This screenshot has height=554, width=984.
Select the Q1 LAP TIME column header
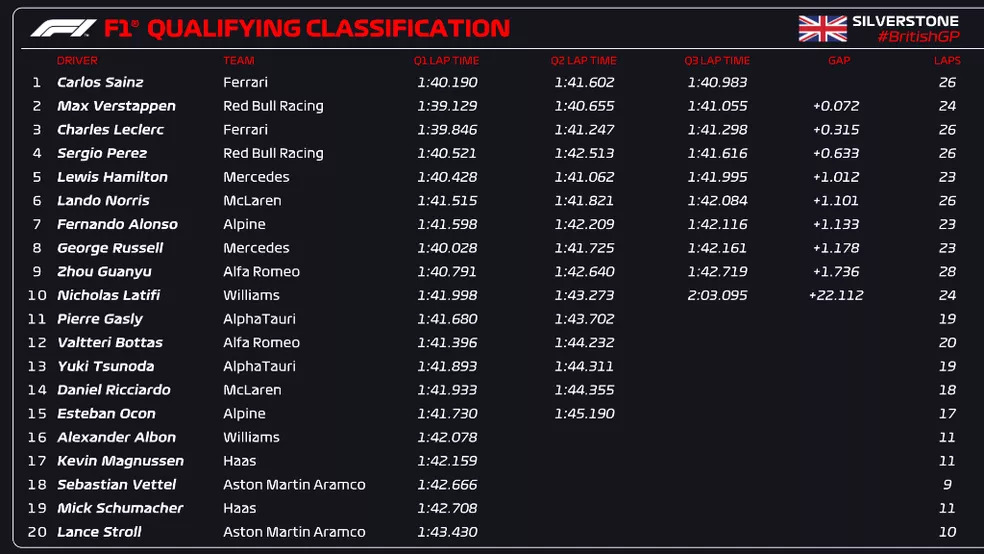point(447,60)
